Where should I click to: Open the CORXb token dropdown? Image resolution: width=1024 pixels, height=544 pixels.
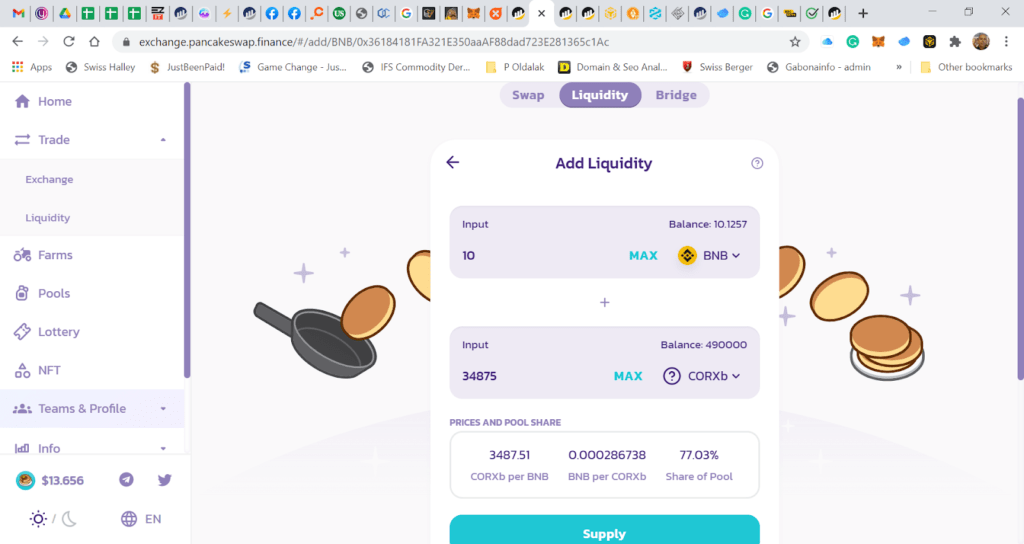pyautogui.click(x=702, y=376)
